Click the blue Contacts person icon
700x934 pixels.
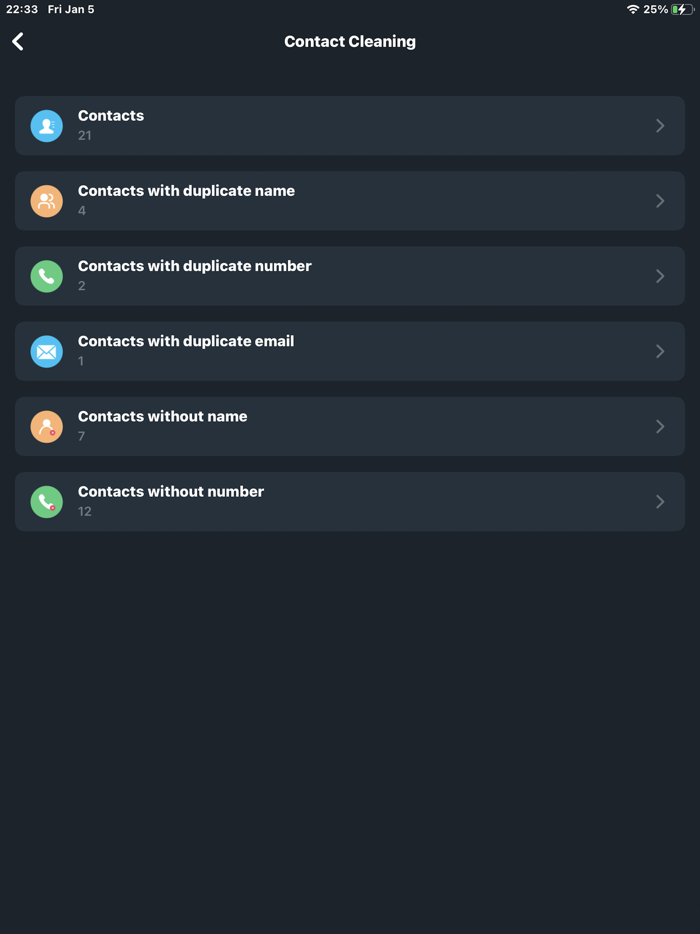coord(46,125)
